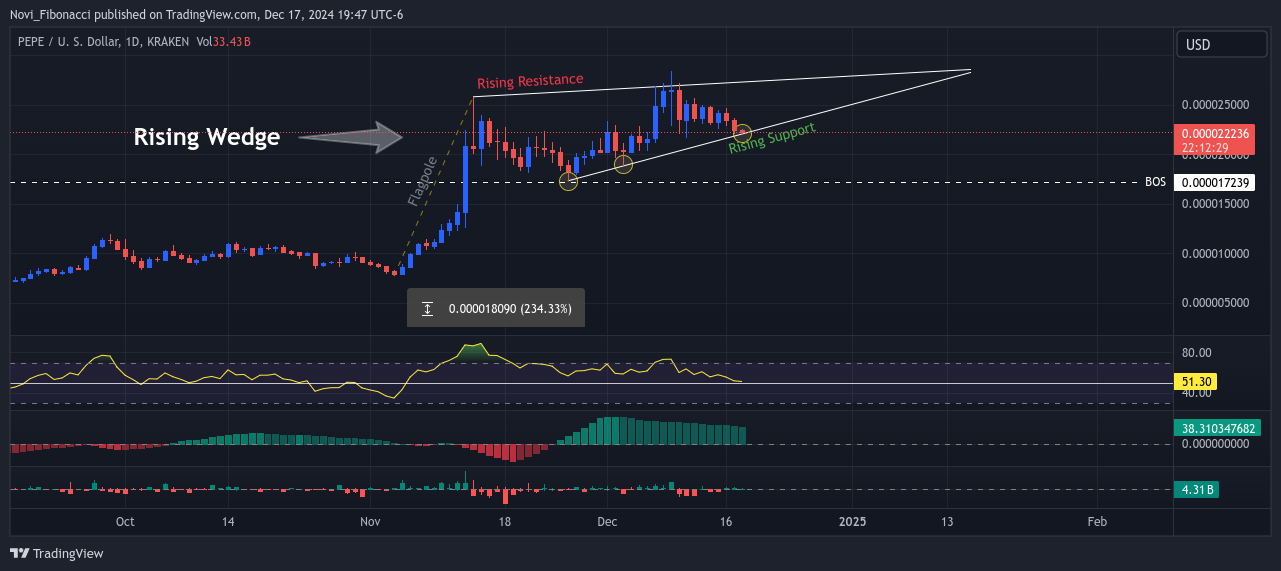Click the measure arrows icon in tooltip
This screenshot has height=571, width=1281.
tap(427, 309)
